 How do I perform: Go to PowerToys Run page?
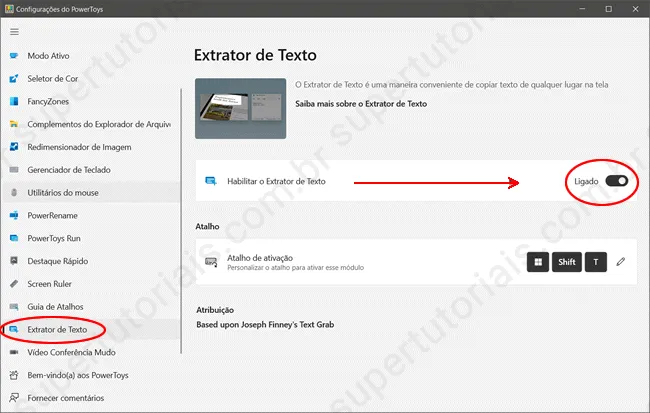(x=54, y=238)
